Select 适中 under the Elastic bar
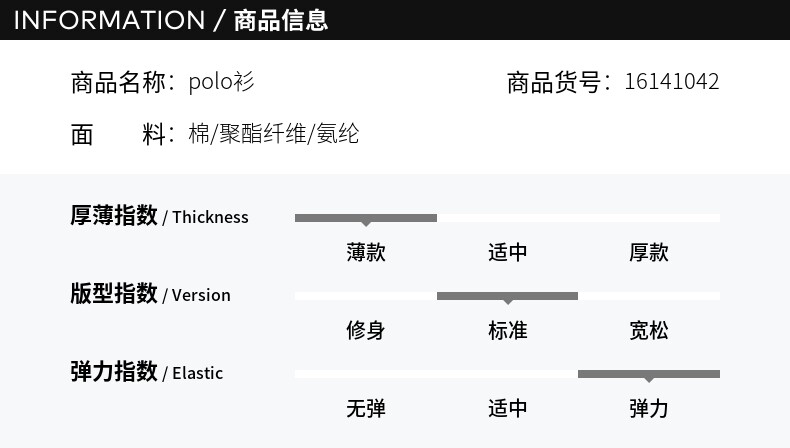Image resolution: width=790 pixels, height=448 pixels. pos(507,408)
